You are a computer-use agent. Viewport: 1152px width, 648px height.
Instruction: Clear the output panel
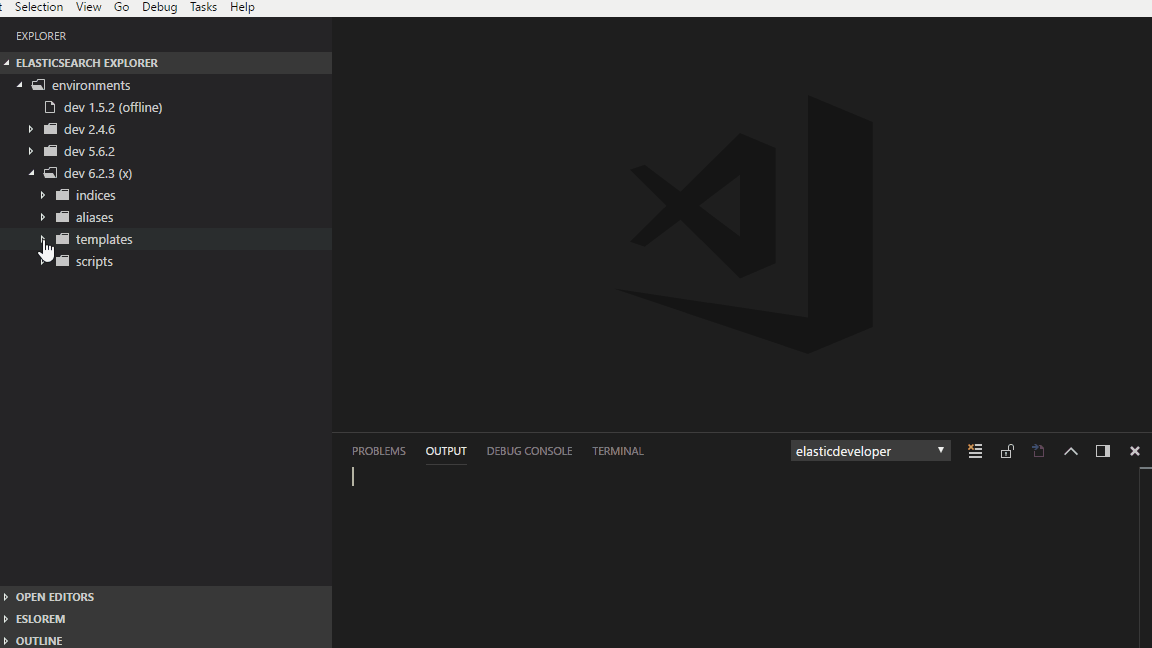[975, 451]
